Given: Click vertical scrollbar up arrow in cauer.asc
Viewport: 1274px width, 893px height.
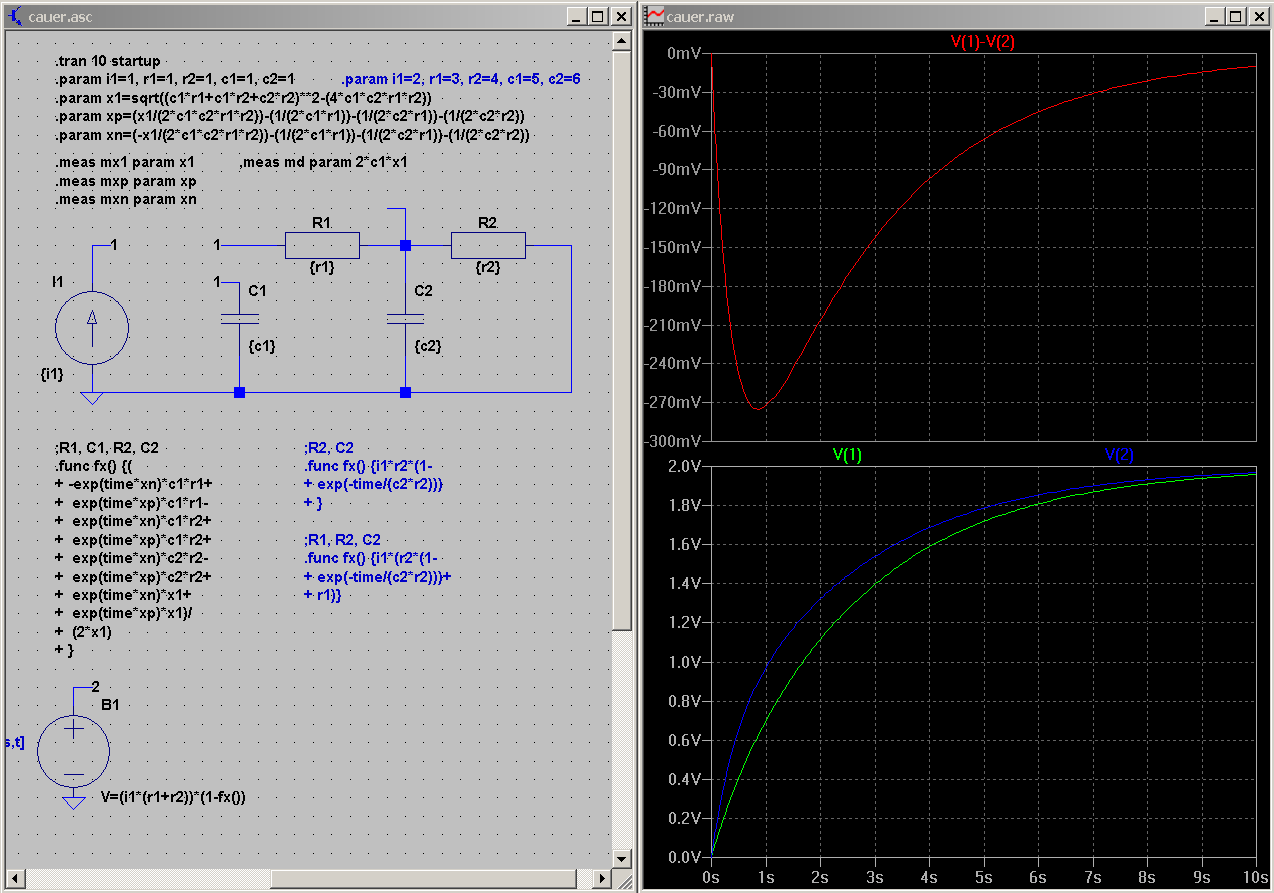Looking at the screenshot, I should click(x=622, y=40).
